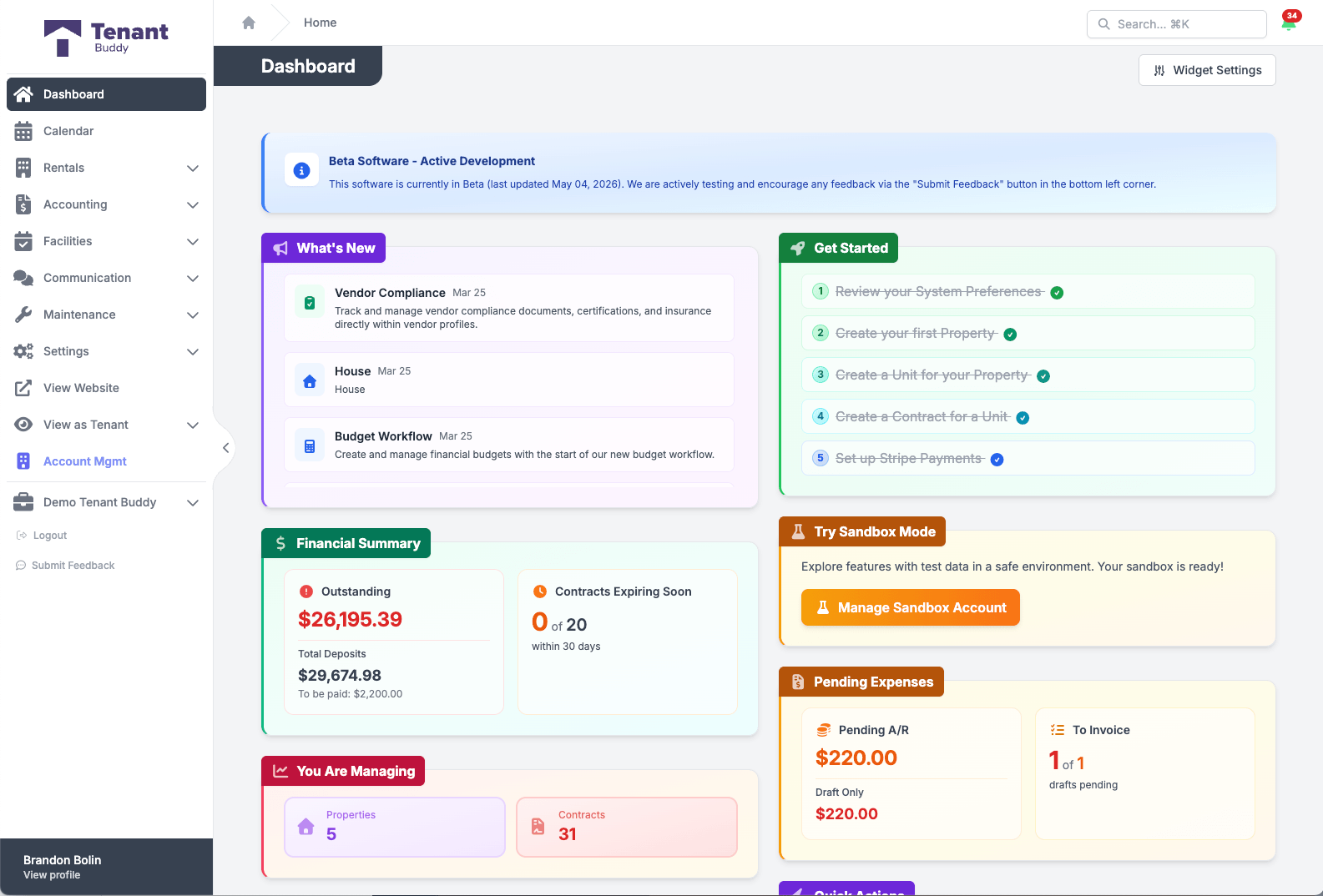
Task: Click the Communication chat bubbles icon
Action: tap(23, 278)
